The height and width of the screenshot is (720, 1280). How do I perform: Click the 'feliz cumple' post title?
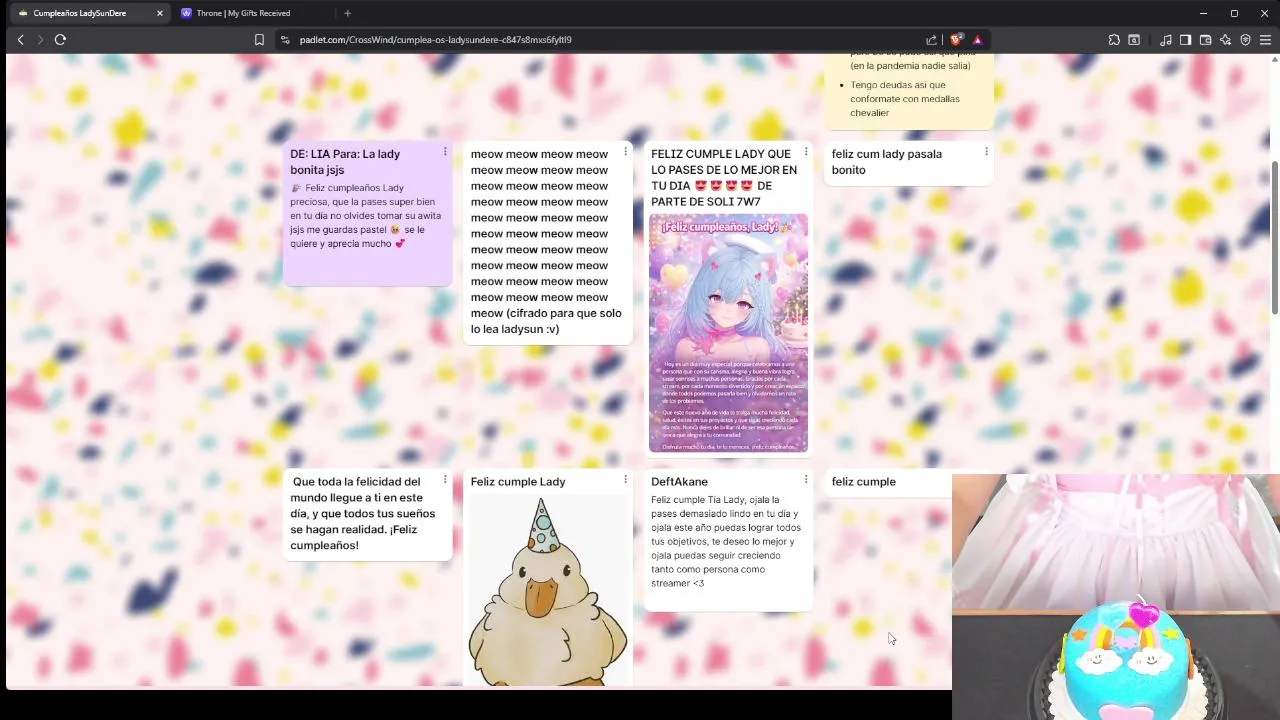tap(864, 482)
